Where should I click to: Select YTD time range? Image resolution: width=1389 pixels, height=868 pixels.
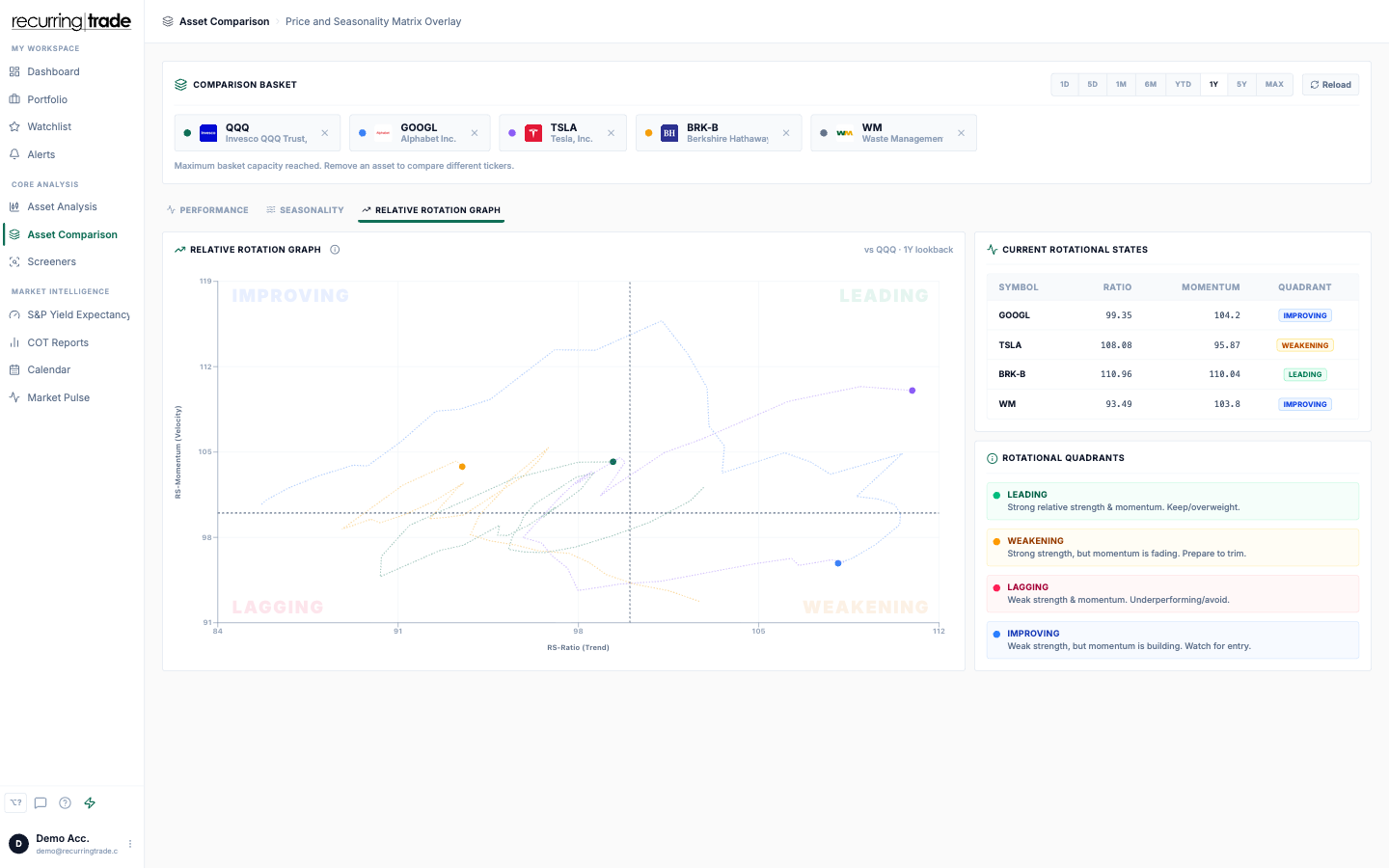[x=1183, y=85]
